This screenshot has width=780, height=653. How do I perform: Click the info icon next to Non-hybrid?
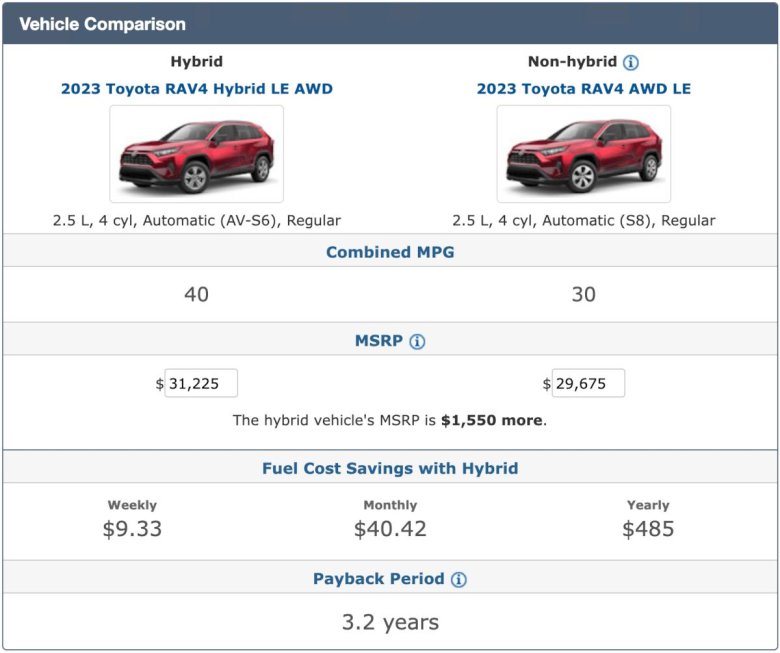pos(631,62)
